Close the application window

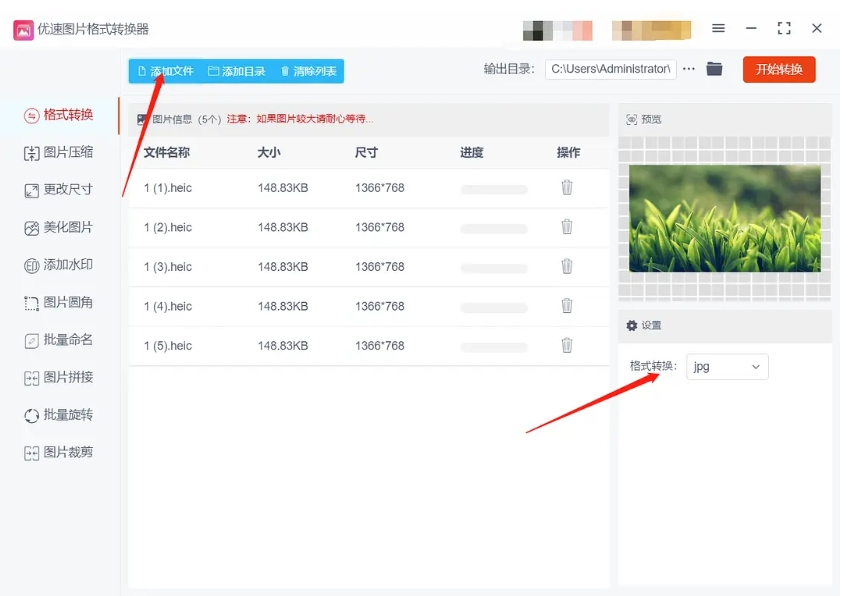817,28
